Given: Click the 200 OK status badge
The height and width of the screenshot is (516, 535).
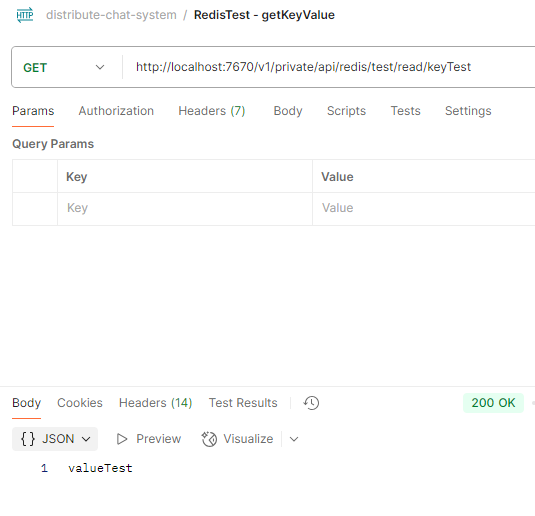Looking at the screenshot, I should click(493, 403).
